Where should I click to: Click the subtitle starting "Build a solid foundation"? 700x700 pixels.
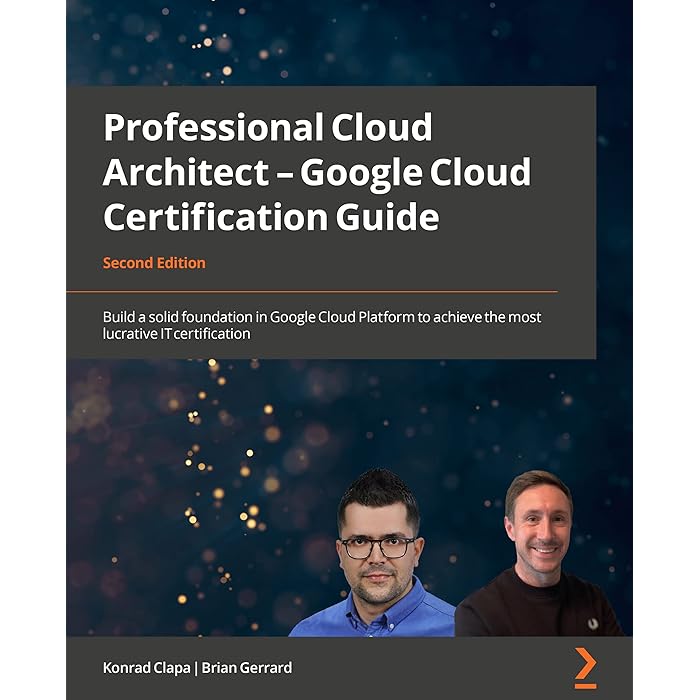(322, 325)
